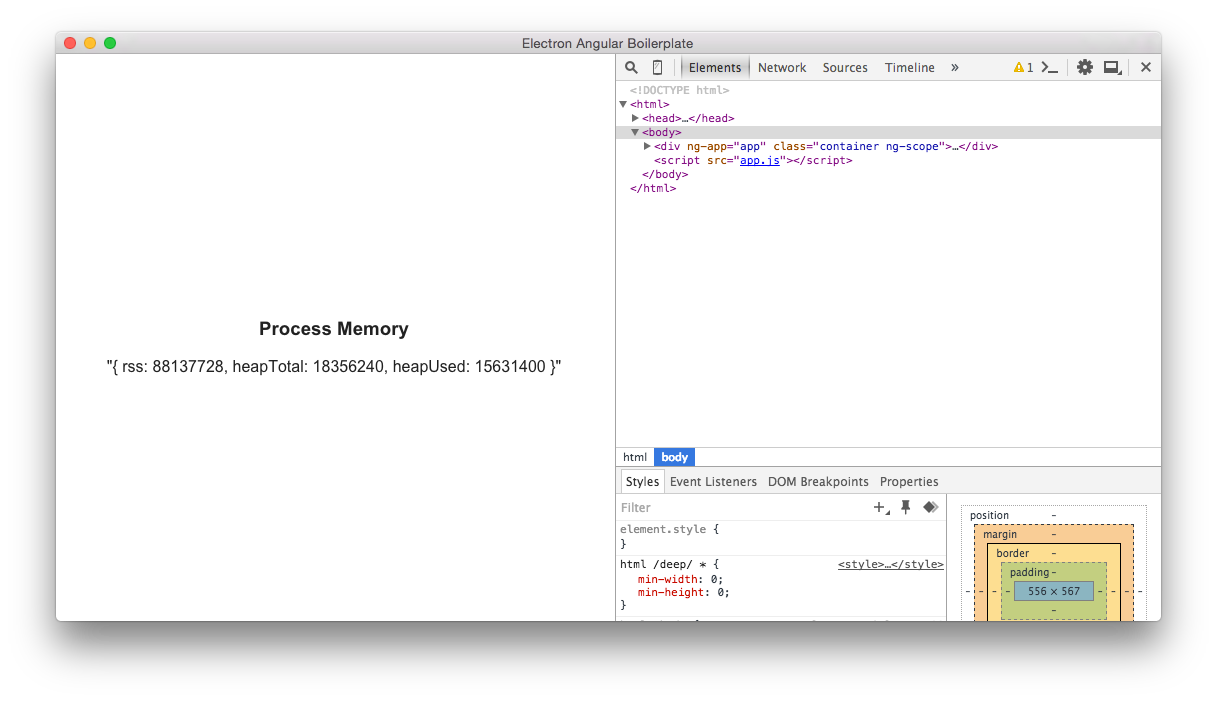Screen dimensions: 1217x701
Task: Activate the inspect element magnifier icon
Action: [x=631, y=67]
